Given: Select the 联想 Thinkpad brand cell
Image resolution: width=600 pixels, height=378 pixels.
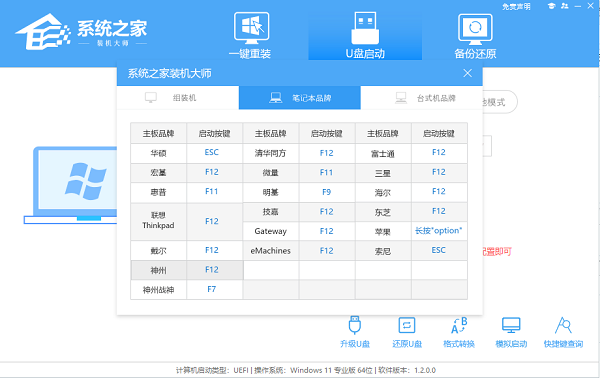Looking at the screenshot, I should 158,221.
